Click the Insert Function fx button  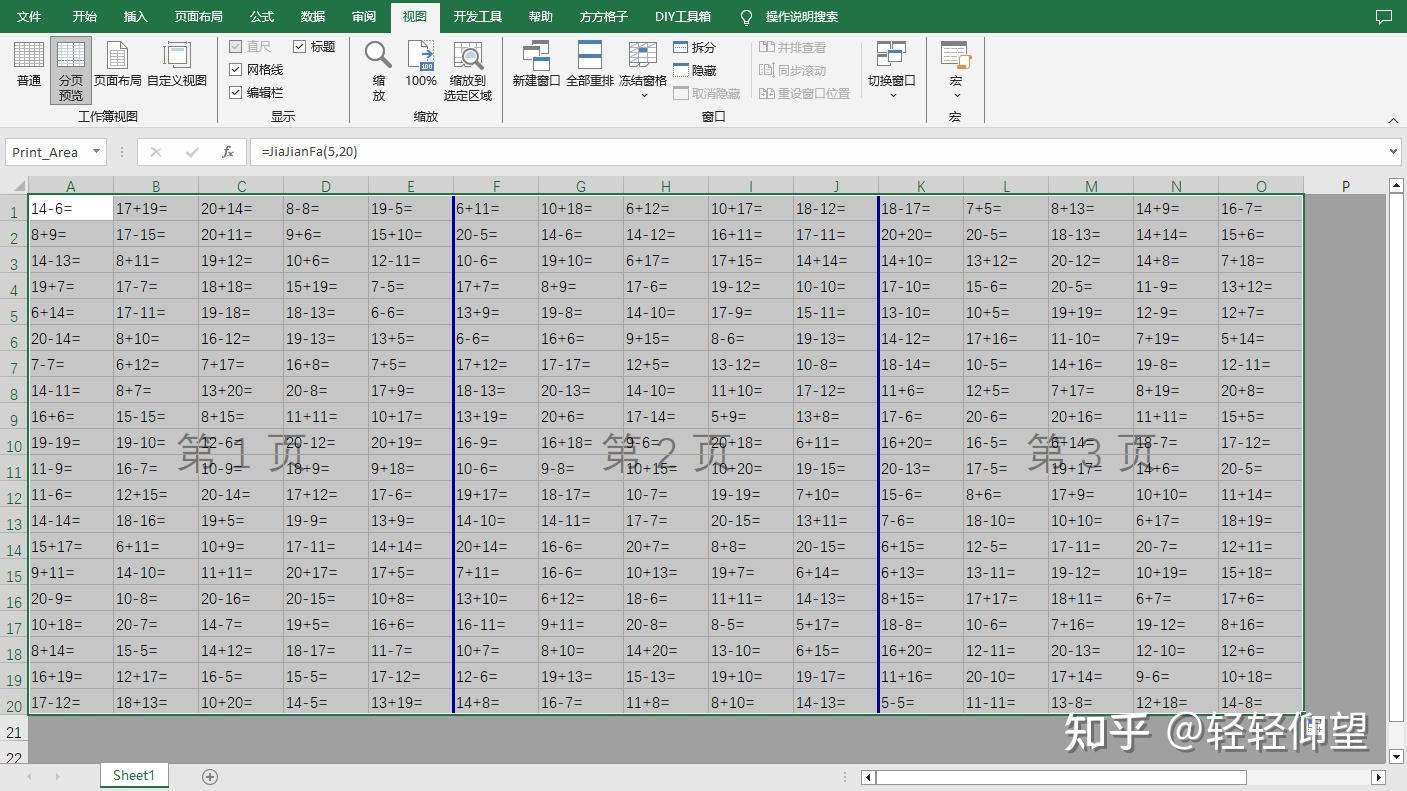click(228, 152)
